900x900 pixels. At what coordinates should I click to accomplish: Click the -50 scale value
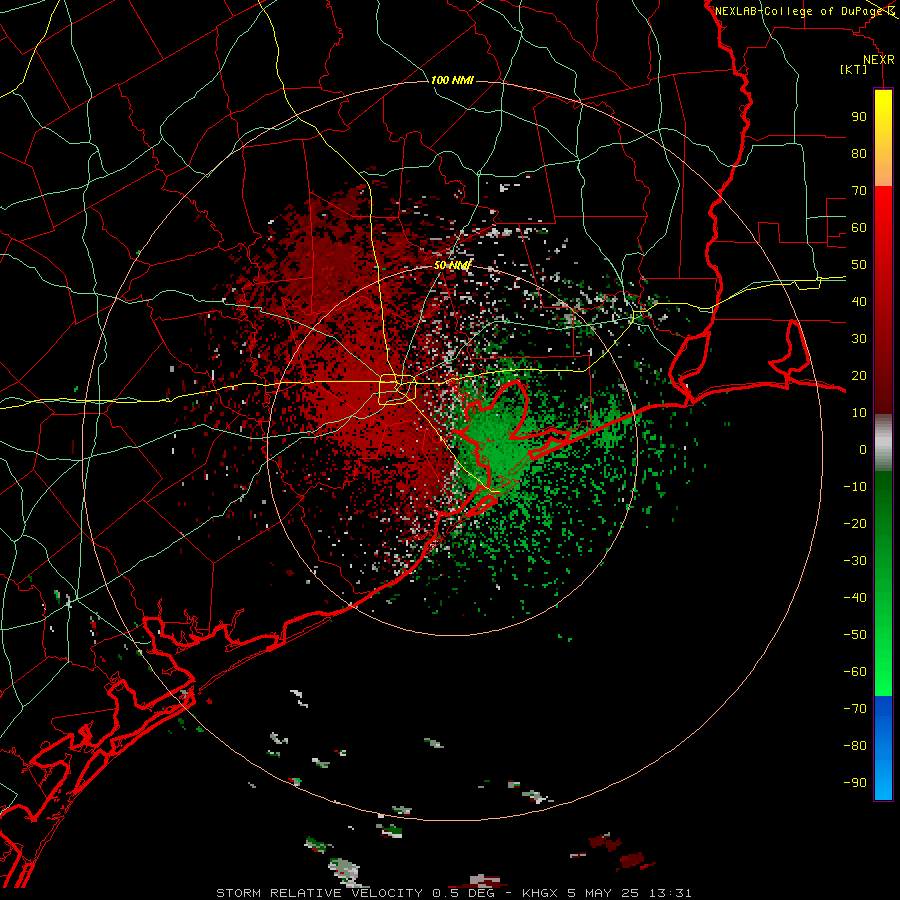click(855, 635)
